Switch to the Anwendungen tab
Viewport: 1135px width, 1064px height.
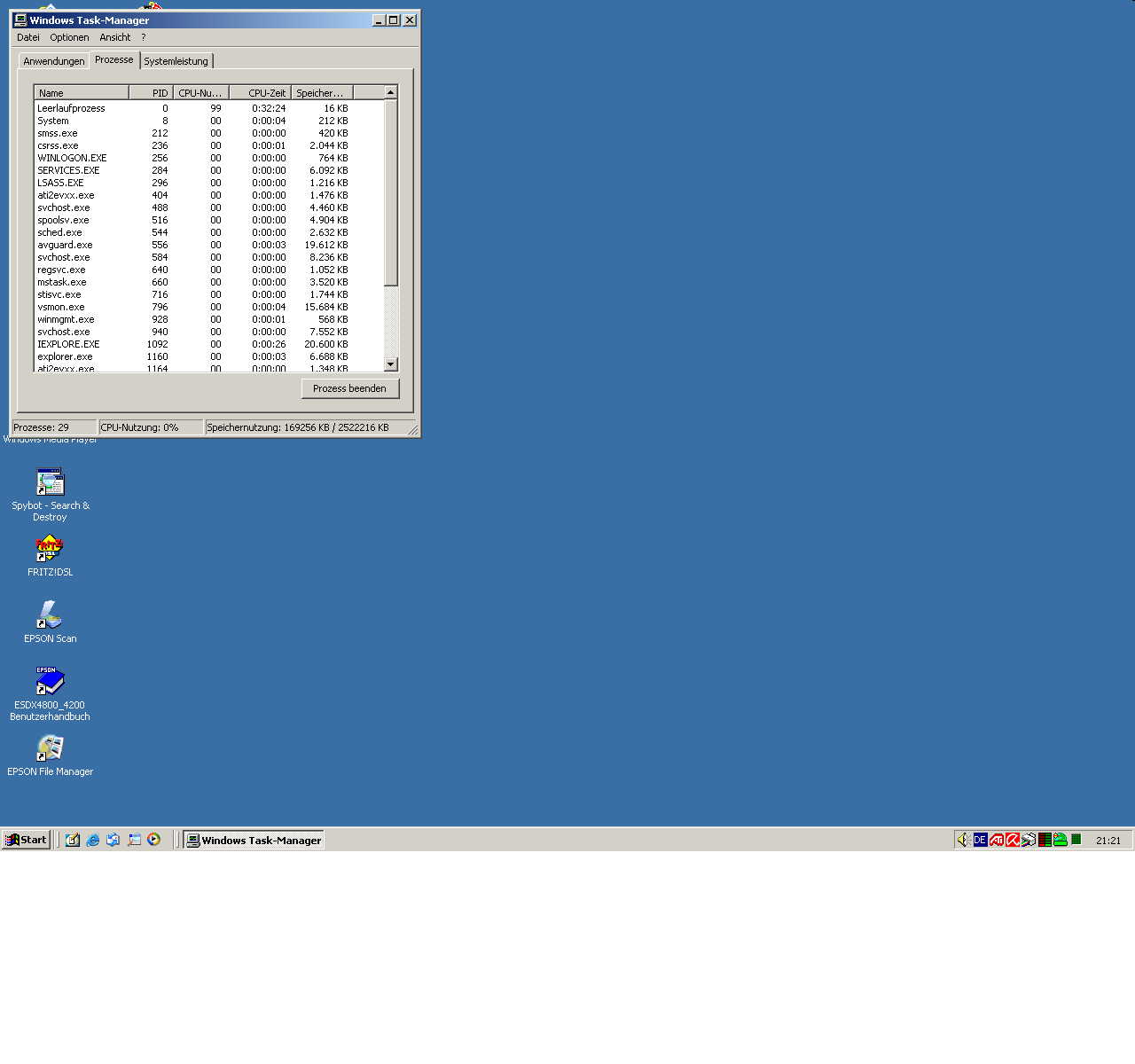click(54, 61)
